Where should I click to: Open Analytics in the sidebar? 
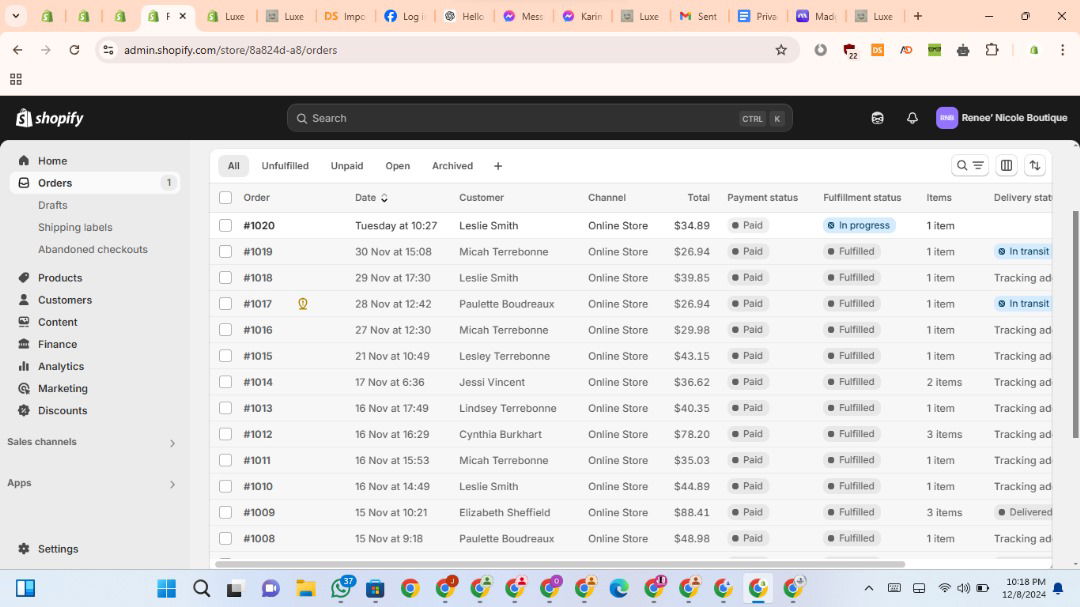[60, 366]
